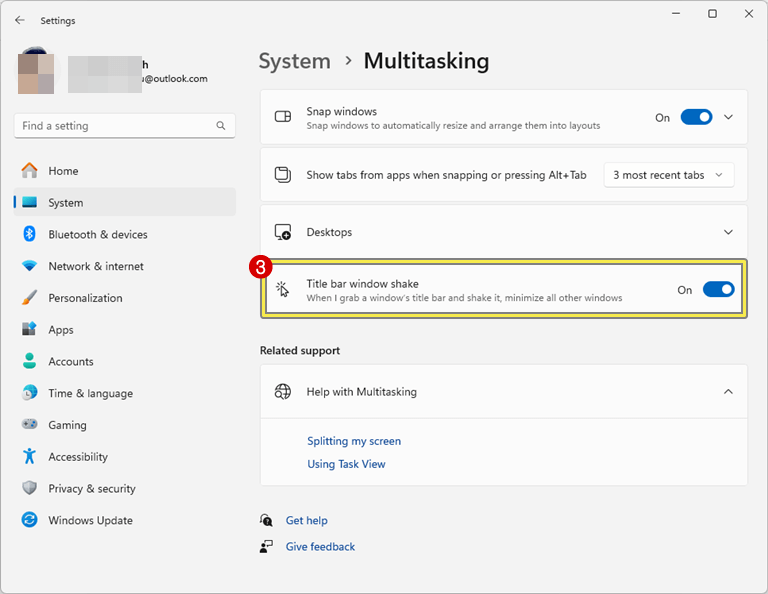Click the Privacy & security shield icon
Screen dimensions: 768x594
tap(29, 488)
